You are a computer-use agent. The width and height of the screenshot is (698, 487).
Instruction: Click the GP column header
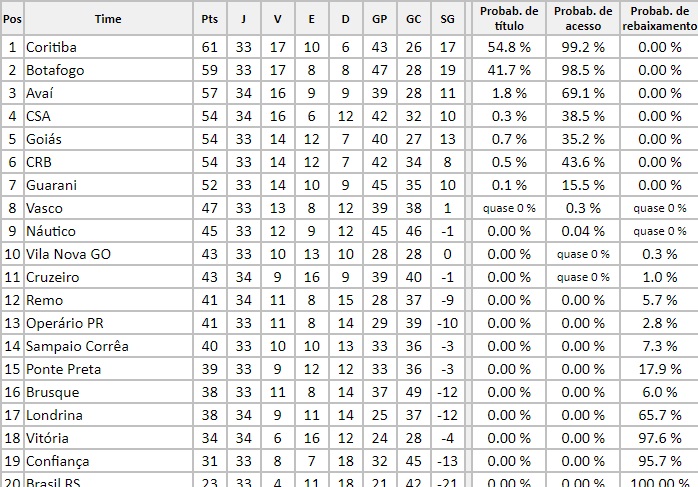tap(379, 19)
